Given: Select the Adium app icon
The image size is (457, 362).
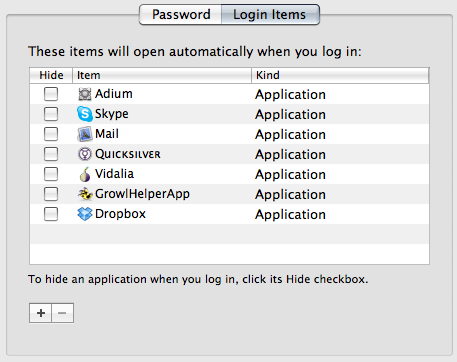Looking at the screenshot, I should point(85,94).
